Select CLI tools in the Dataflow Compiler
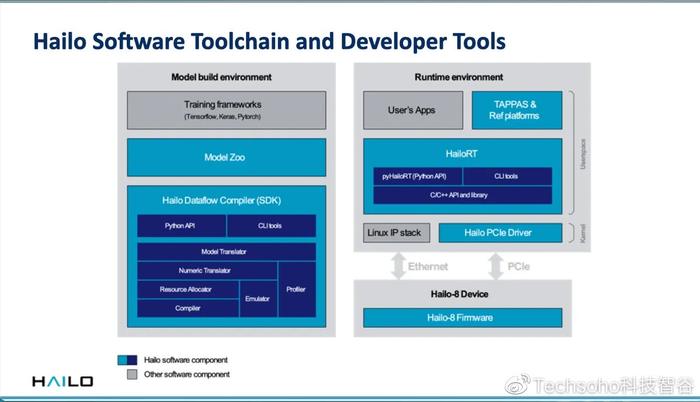This screenshot has height=402, width=700. coord(271,226)
